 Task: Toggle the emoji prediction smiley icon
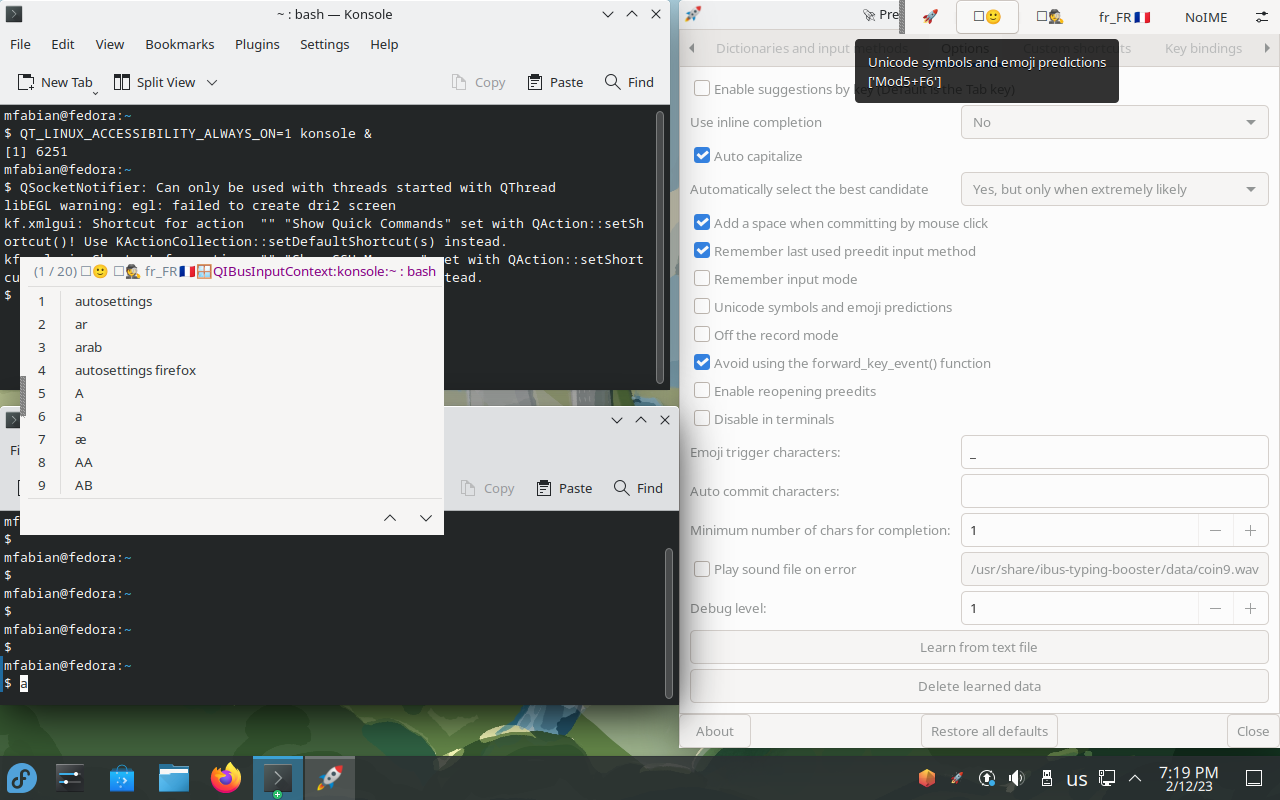(x=987, y=17)
